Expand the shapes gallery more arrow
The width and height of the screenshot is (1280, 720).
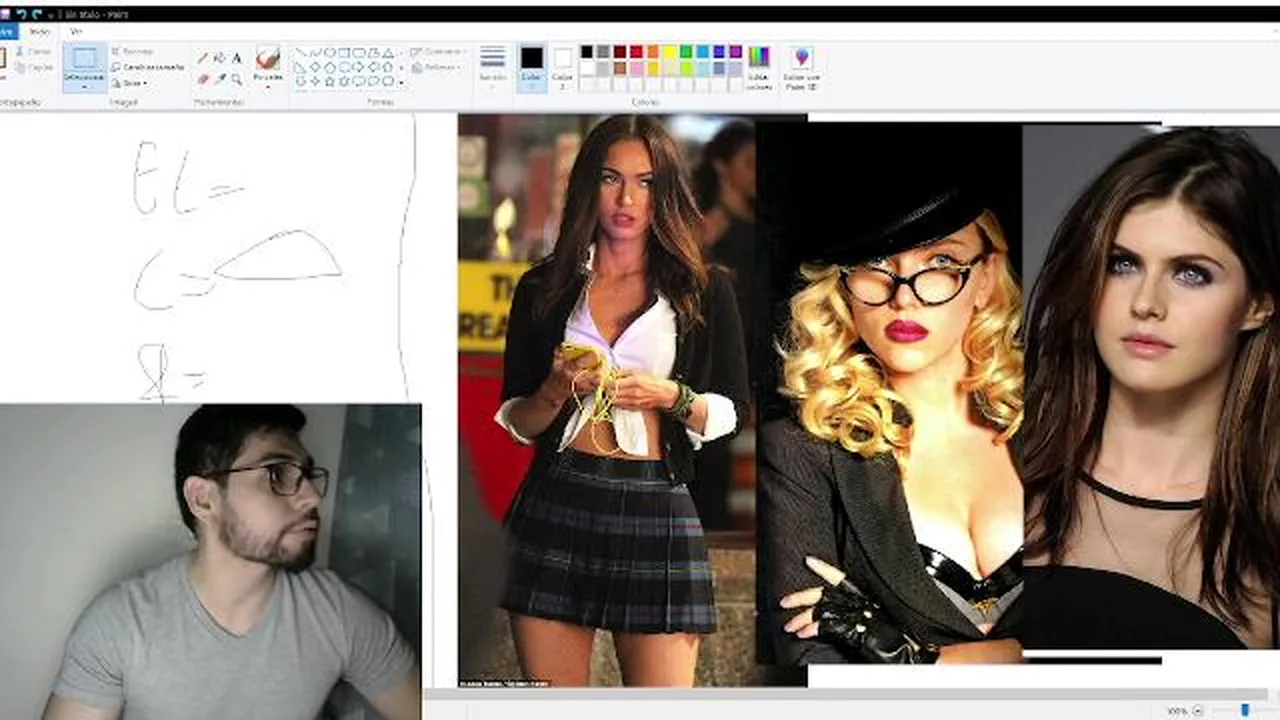point(401,82)
